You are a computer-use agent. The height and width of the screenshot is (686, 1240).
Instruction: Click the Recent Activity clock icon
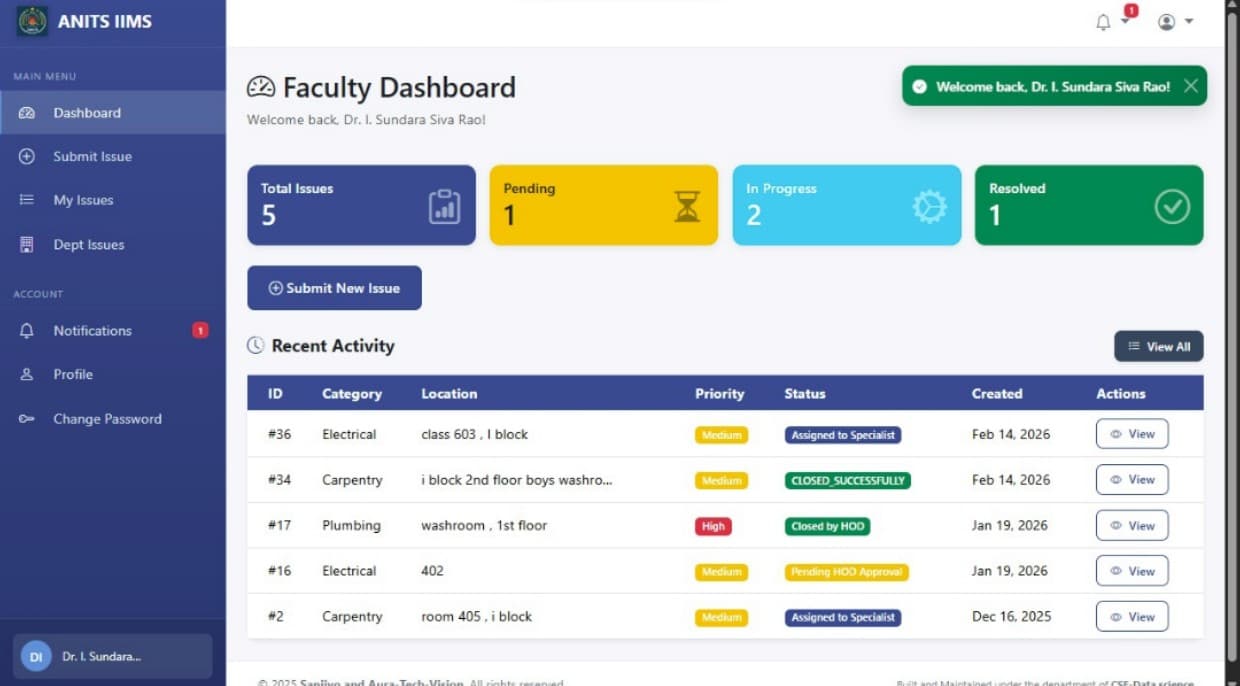click(255, 346)
